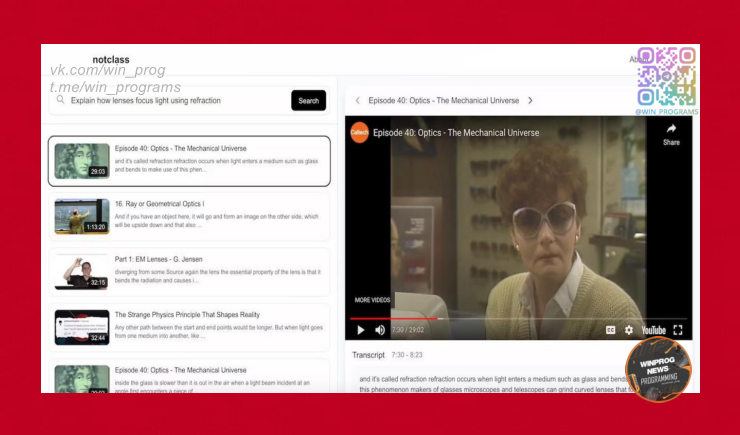Click the Transcript label
The image size is (740, 435).
368,355
